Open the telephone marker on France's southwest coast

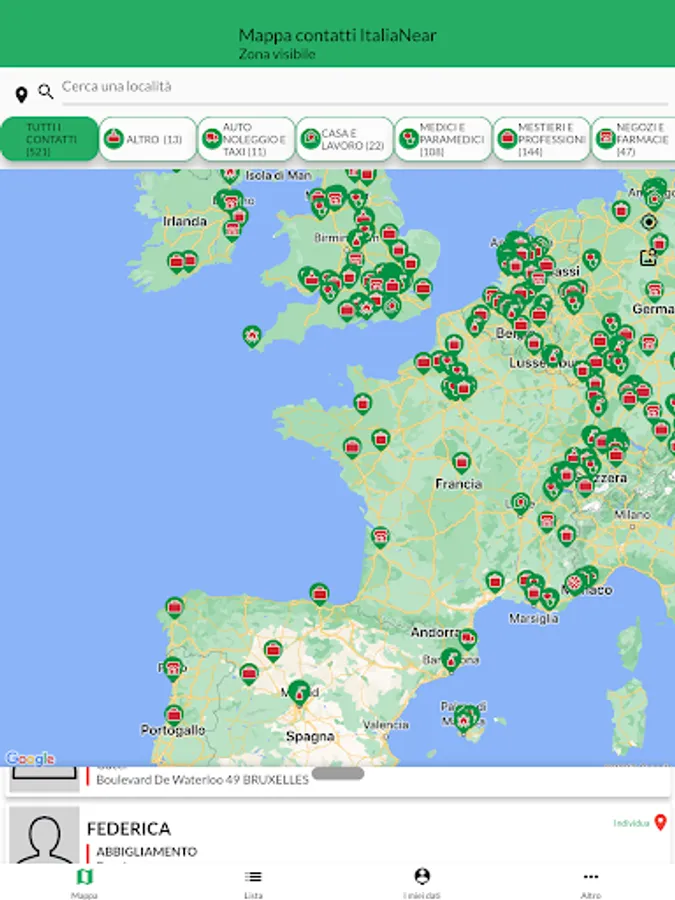point(380,537)
